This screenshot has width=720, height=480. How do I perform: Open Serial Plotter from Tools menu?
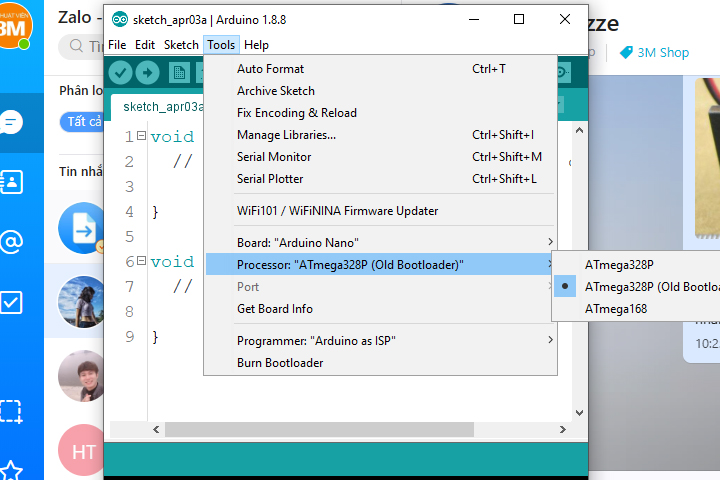[380, 179]
